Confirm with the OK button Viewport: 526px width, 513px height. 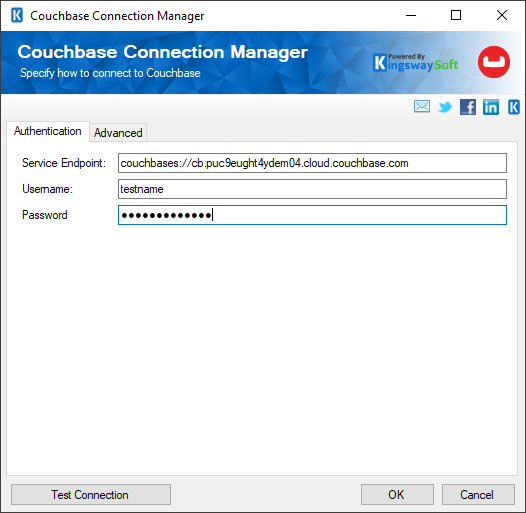[x=397, y=495]
